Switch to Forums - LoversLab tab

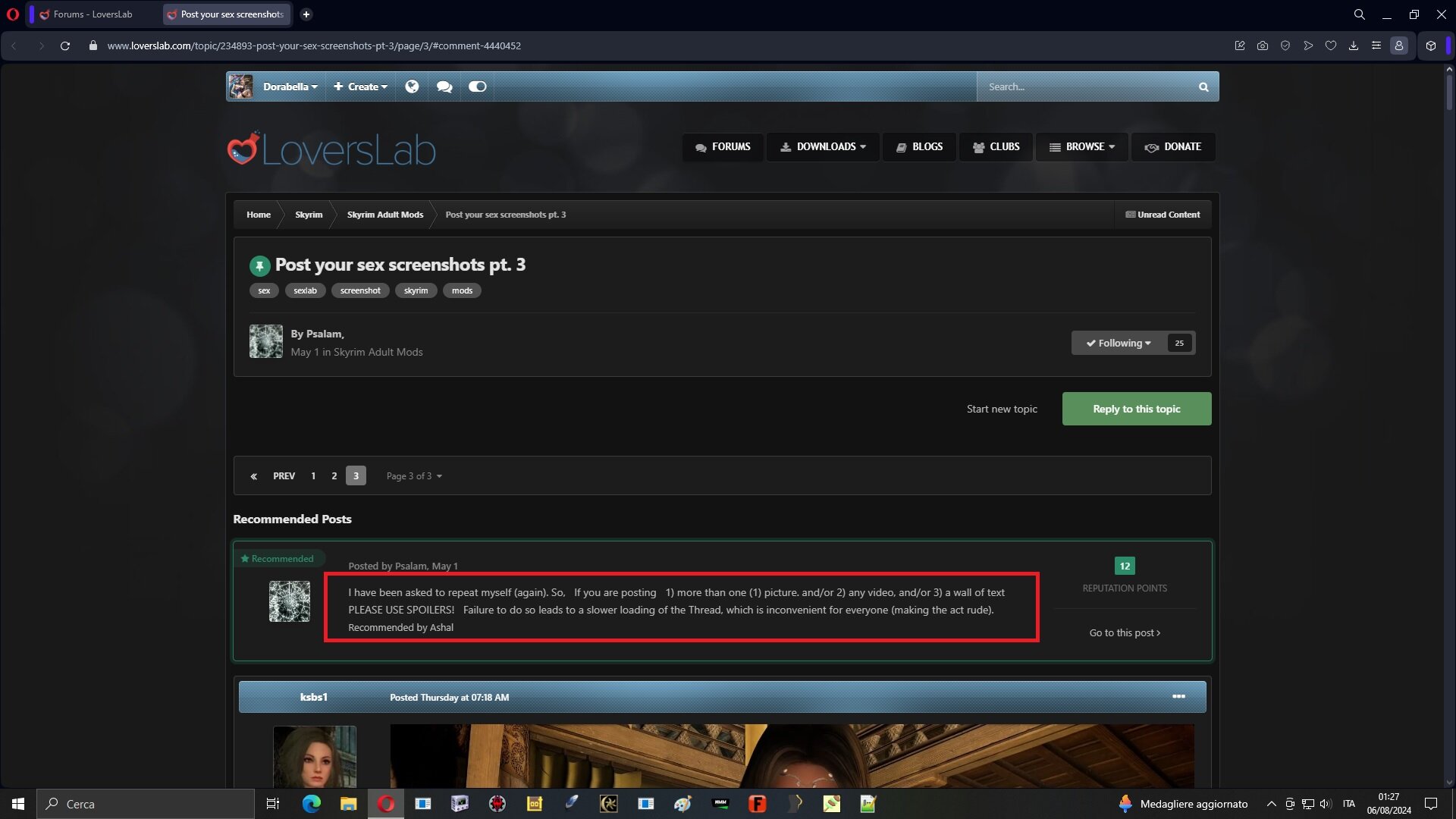tap(93, 14)
